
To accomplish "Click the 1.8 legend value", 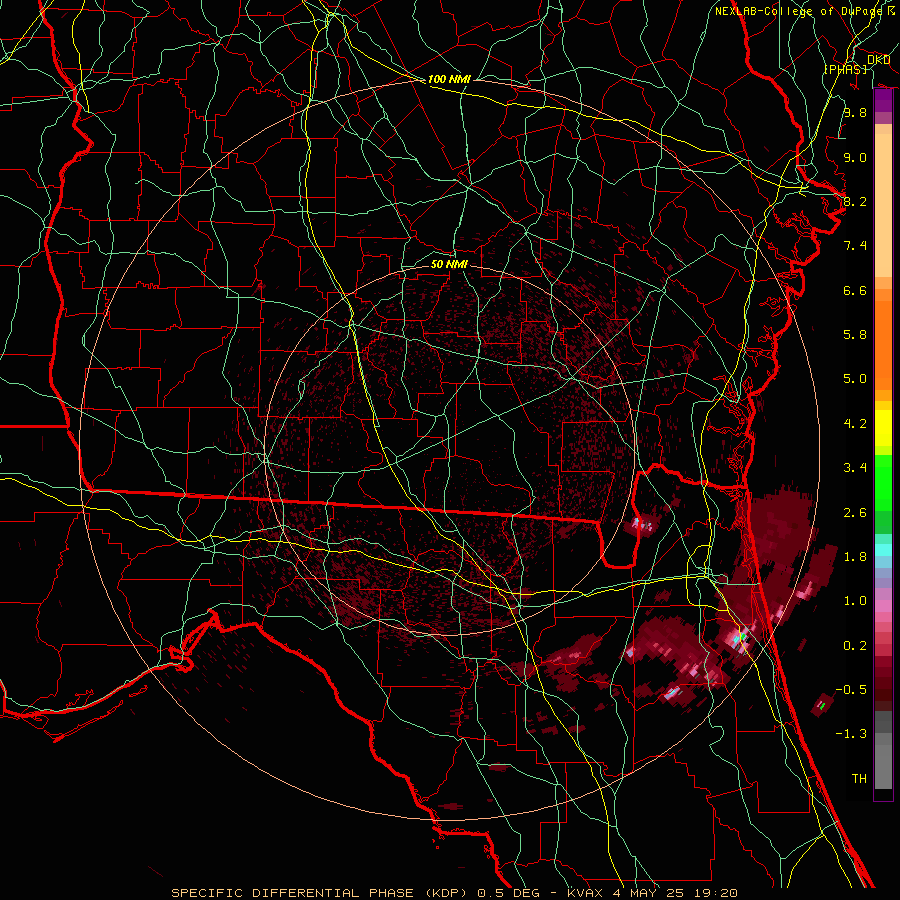I will pos(855,557).
